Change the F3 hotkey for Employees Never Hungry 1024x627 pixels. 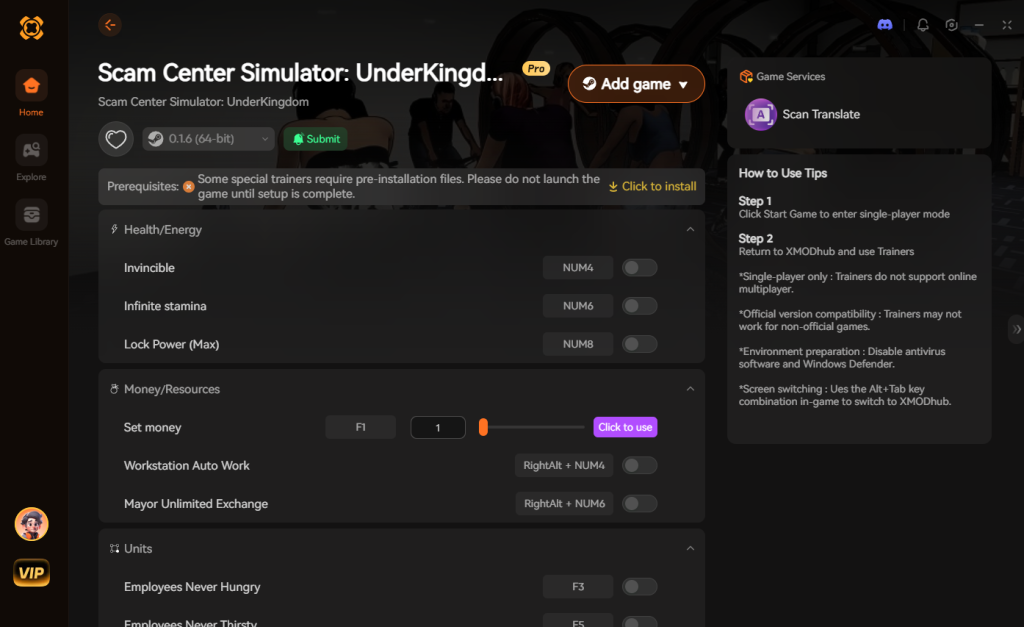(578, 587)
